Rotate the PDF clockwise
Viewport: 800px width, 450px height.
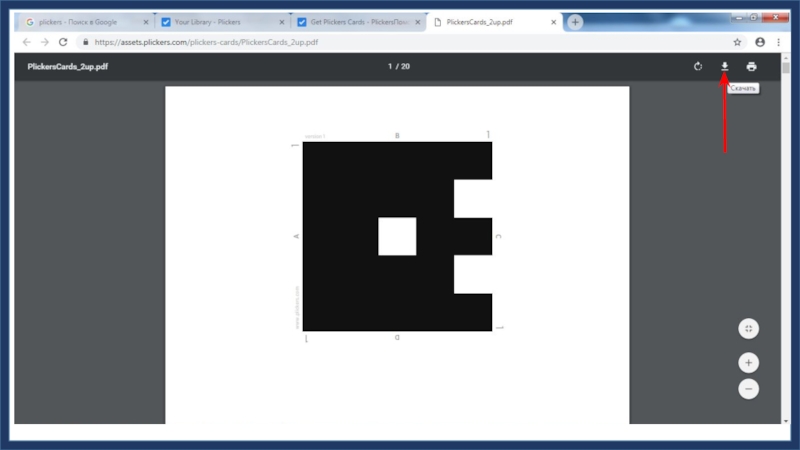coord(698,66)
